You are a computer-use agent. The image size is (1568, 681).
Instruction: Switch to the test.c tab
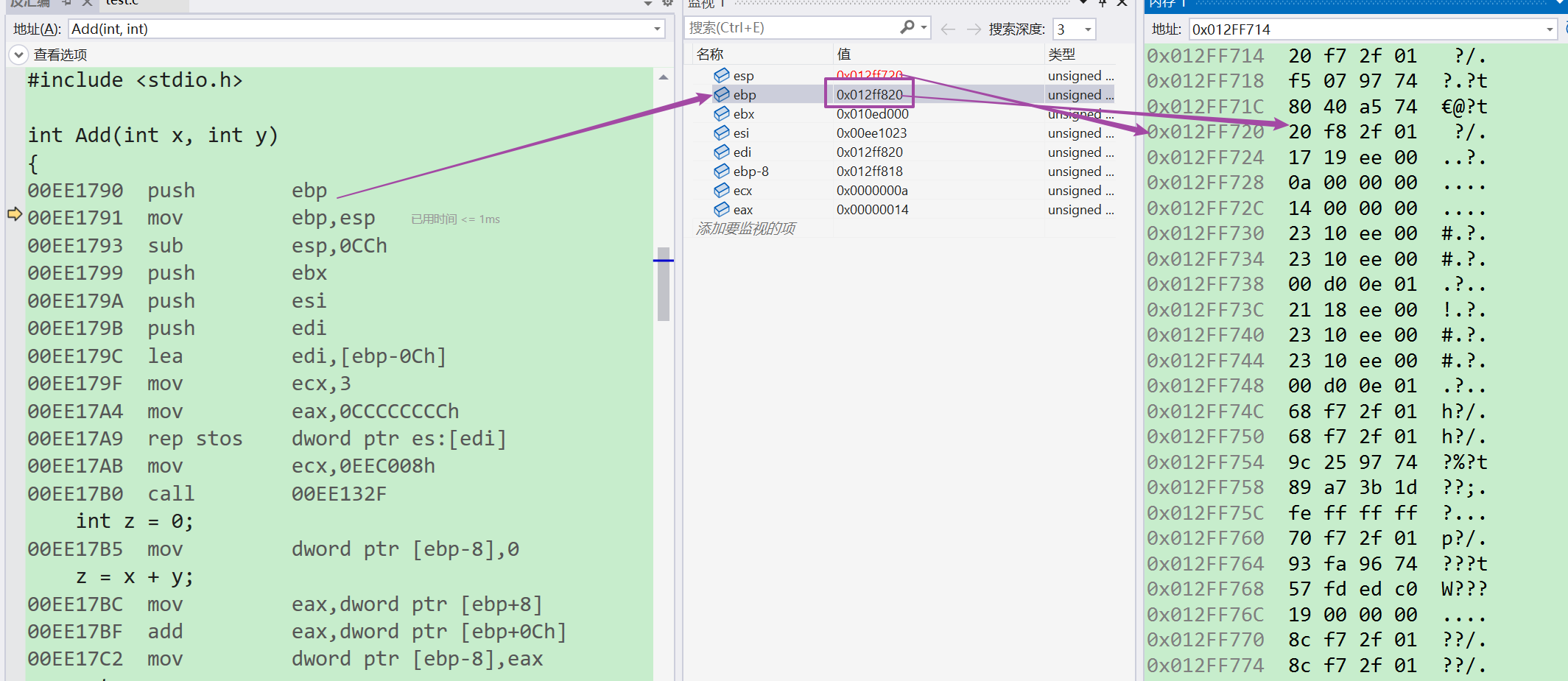122,2
